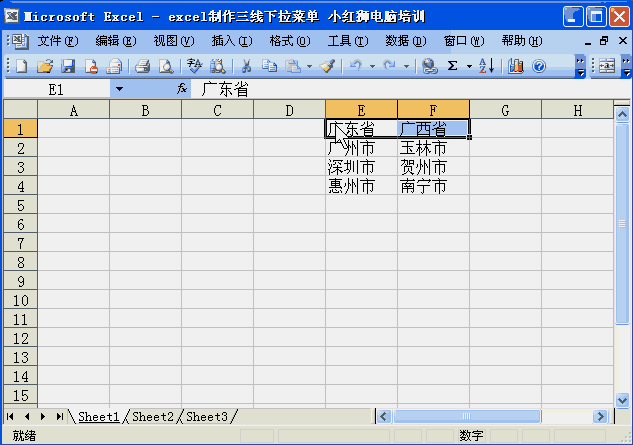633x445 pixels.
Task: Open the 帮助 menu
Action: (x=522, y=41)
